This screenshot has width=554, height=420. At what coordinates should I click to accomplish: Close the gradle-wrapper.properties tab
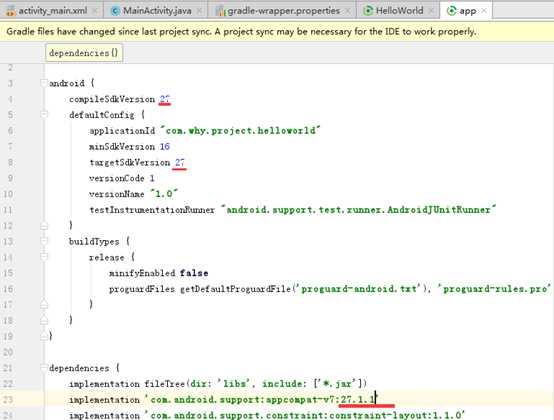348,11
